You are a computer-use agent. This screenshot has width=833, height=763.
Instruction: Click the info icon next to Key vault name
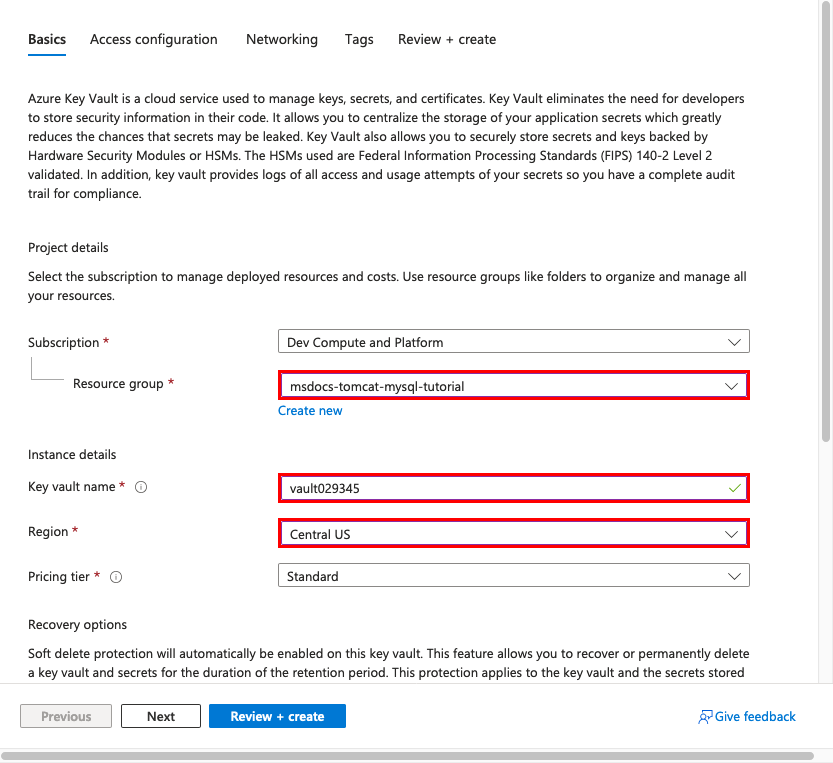(x=140, y=487)
